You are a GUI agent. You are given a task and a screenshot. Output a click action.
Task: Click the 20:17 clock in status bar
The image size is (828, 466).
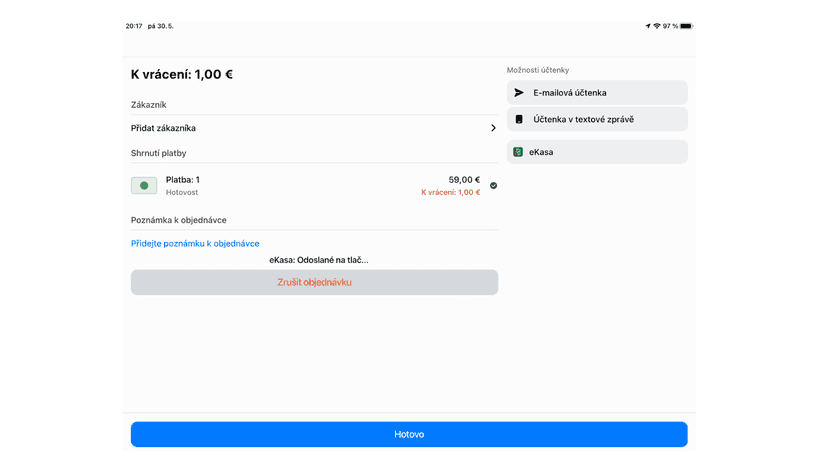click(134, 26)
